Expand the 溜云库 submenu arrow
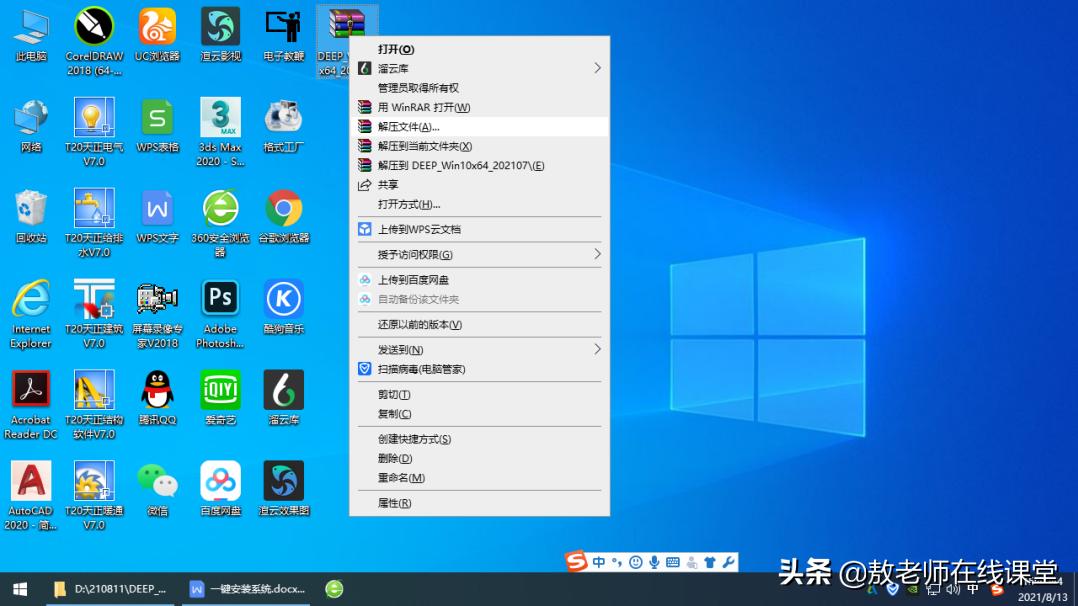Screen dimensions: 1078x606 (x=597, y=68)
